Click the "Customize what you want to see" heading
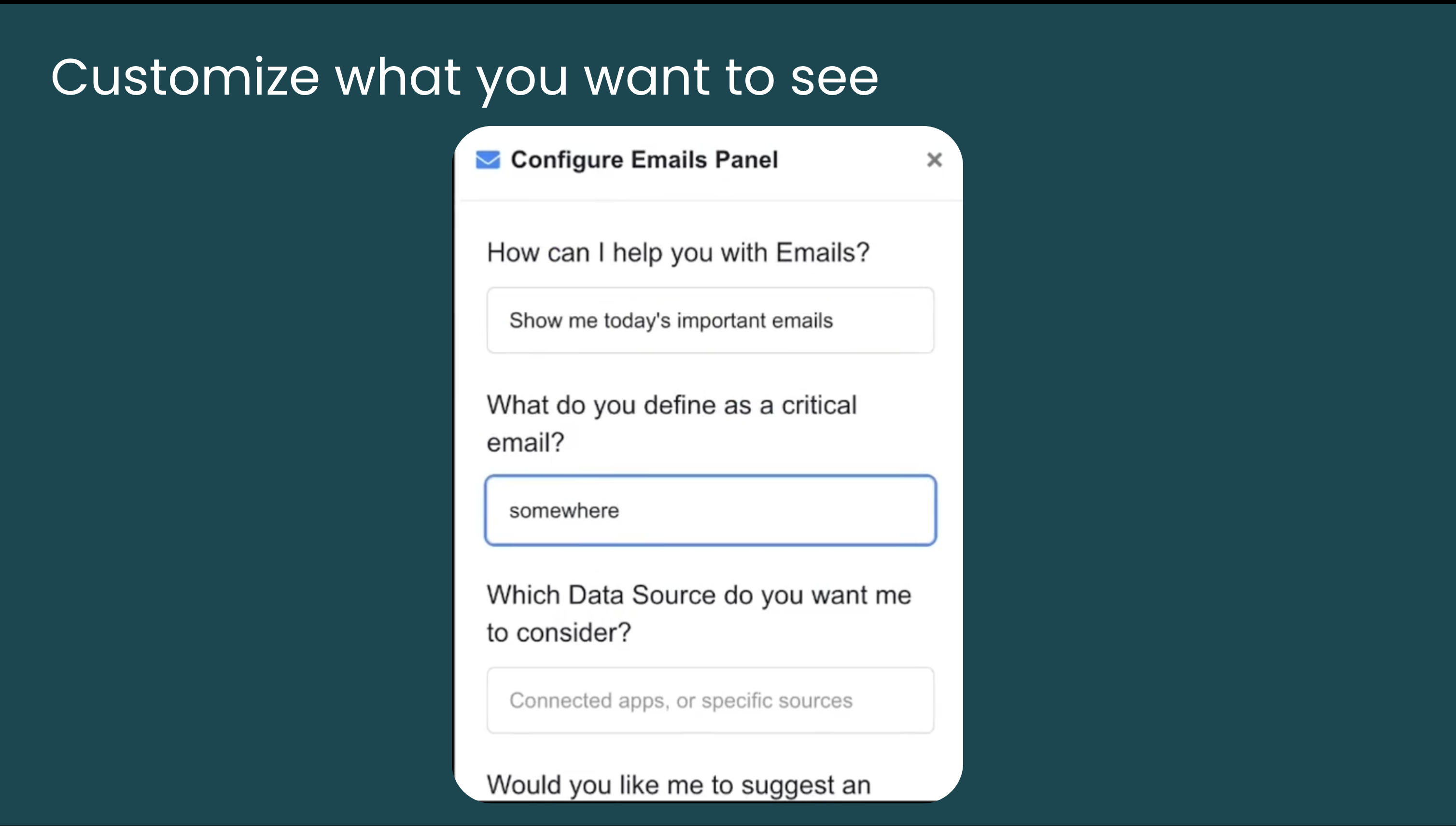 click(x=464, y=79)
